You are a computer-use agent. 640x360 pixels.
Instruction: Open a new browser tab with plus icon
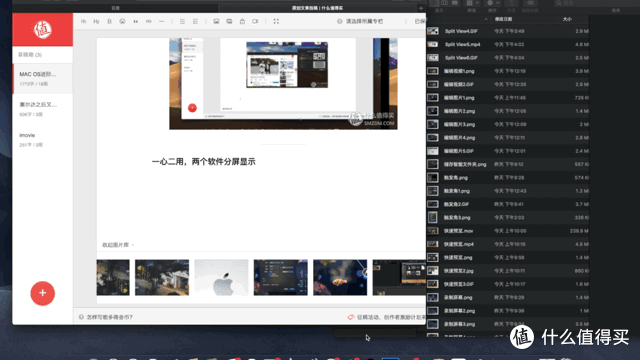point(421,8)
